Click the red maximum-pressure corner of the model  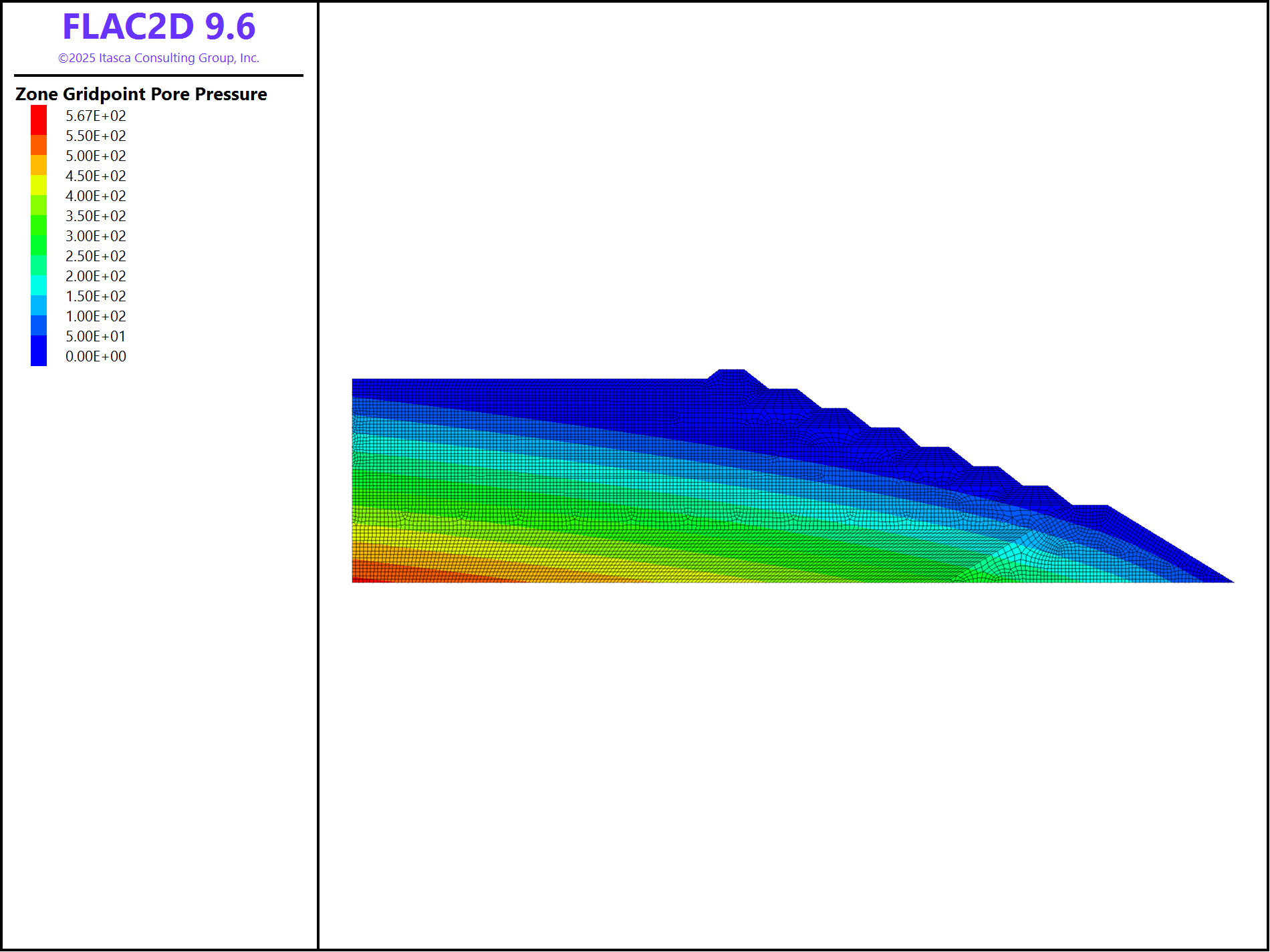(x=357, y=579)
